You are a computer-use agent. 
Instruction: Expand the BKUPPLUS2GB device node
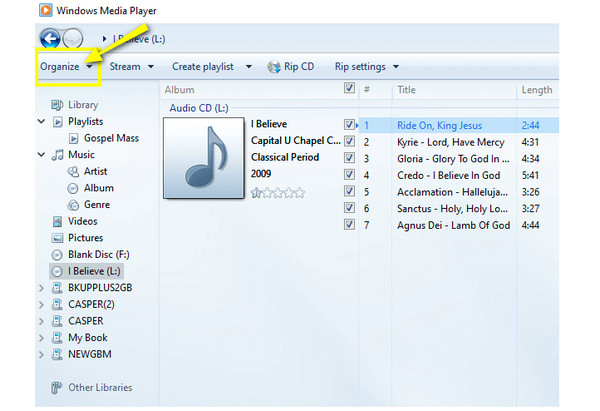coord(41,288)
